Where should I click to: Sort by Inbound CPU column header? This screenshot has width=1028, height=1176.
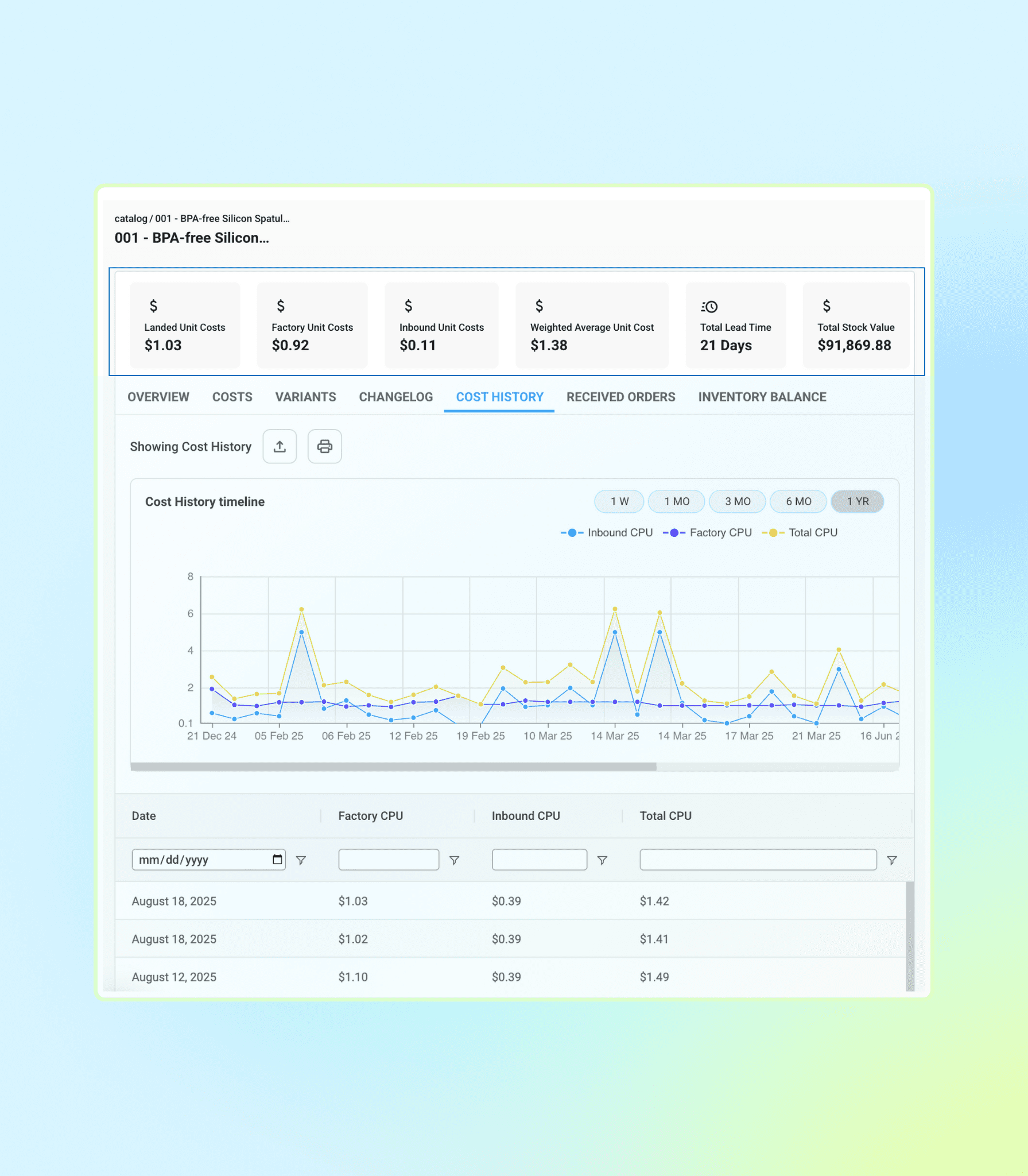click(526, 816)
